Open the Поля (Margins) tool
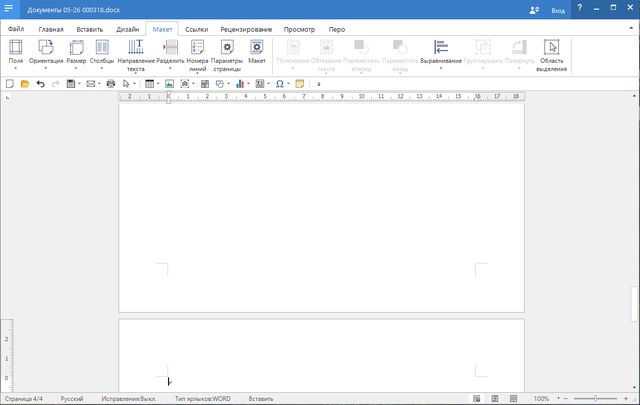 (x=16, y=54)
